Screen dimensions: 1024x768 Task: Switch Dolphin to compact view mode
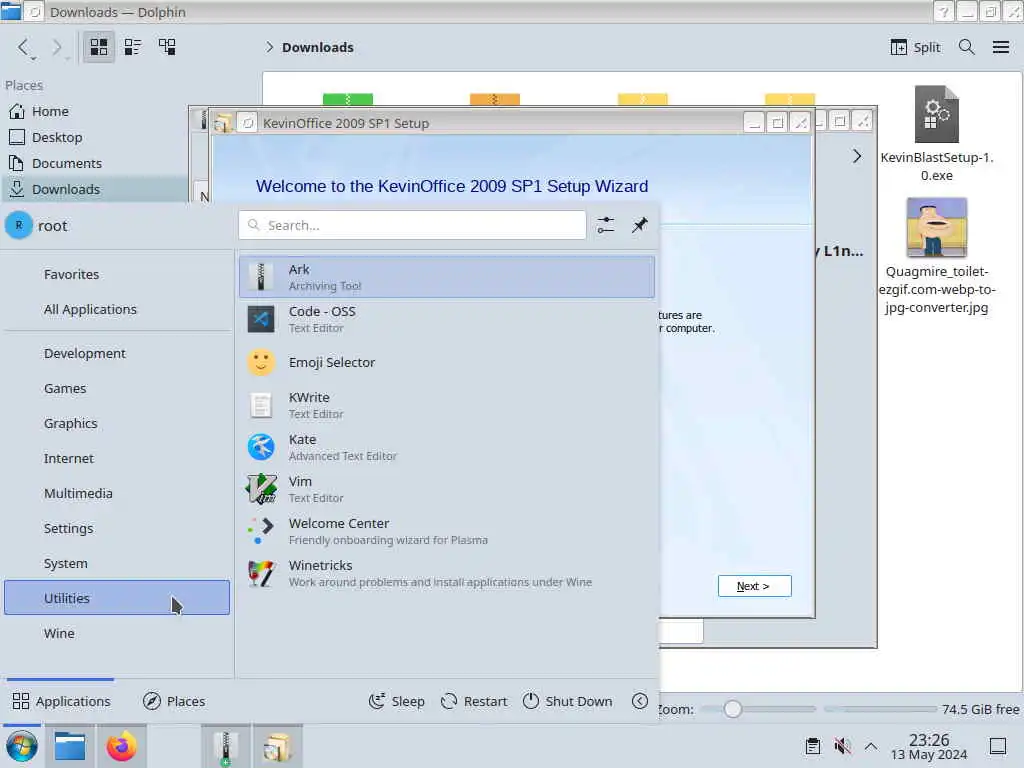point(133,47)
